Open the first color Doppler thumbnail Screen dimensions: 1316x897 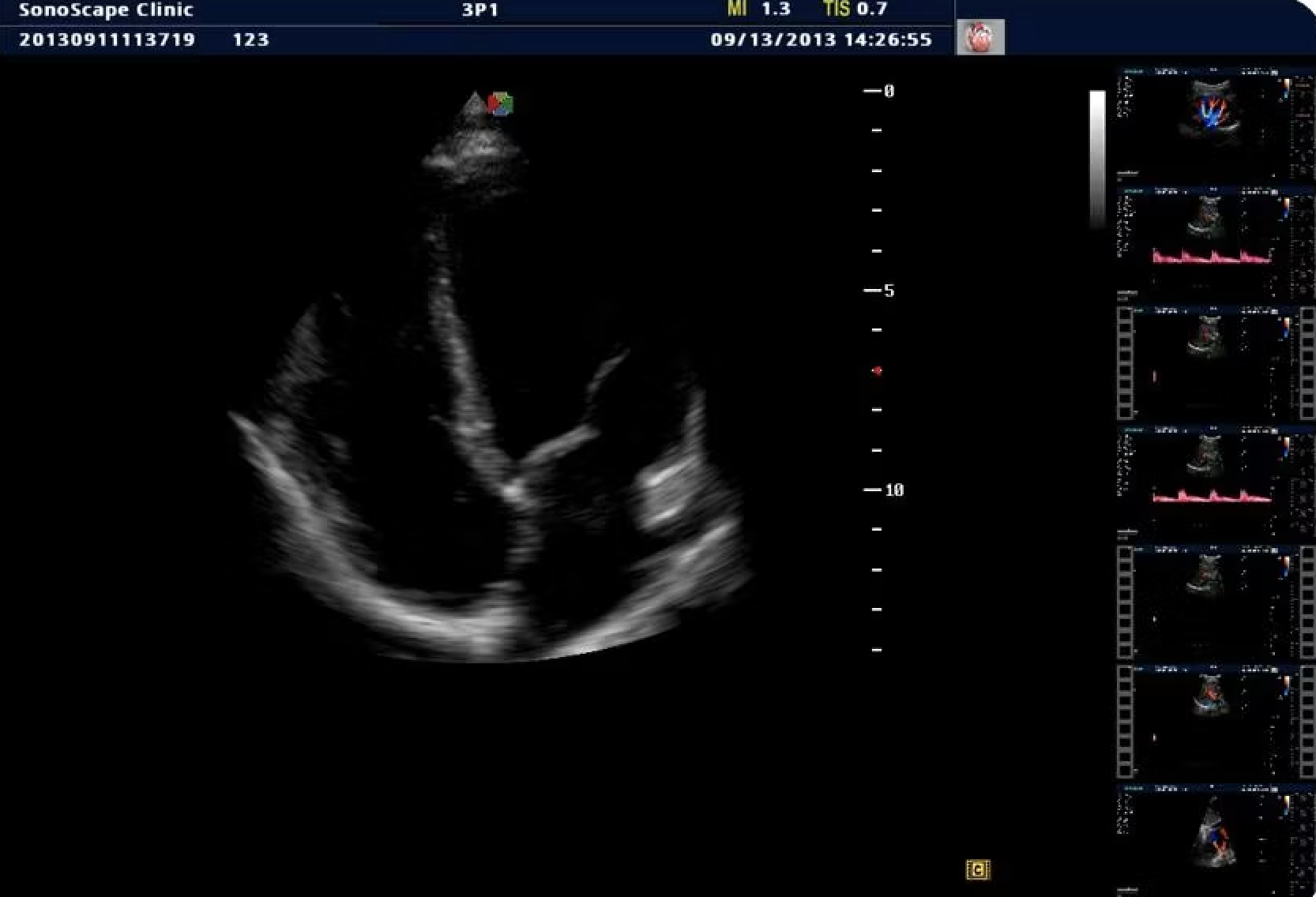click(x=1215, y=125)
